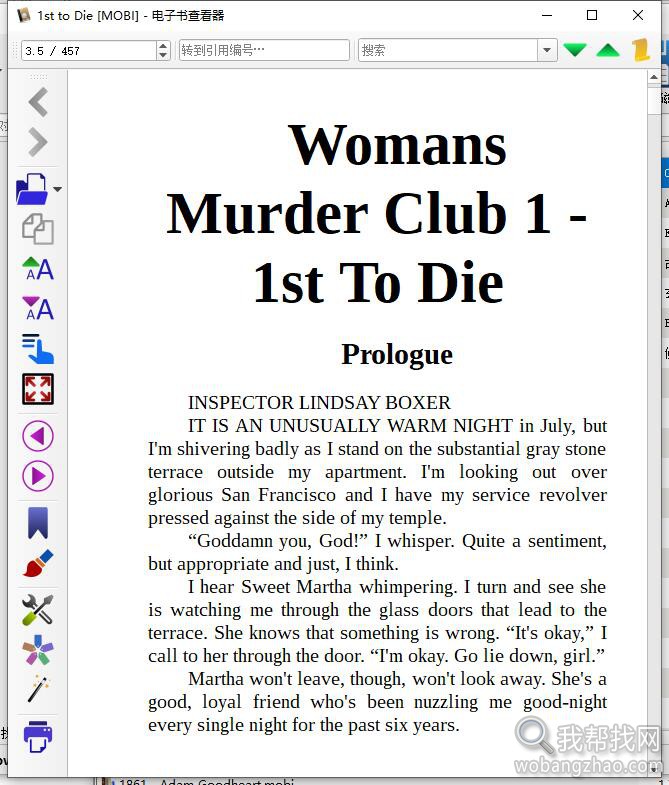Viewport: 669px width, 785px height.
Task: Click the Back navigation arrow
Action: [x=38, y=102]
